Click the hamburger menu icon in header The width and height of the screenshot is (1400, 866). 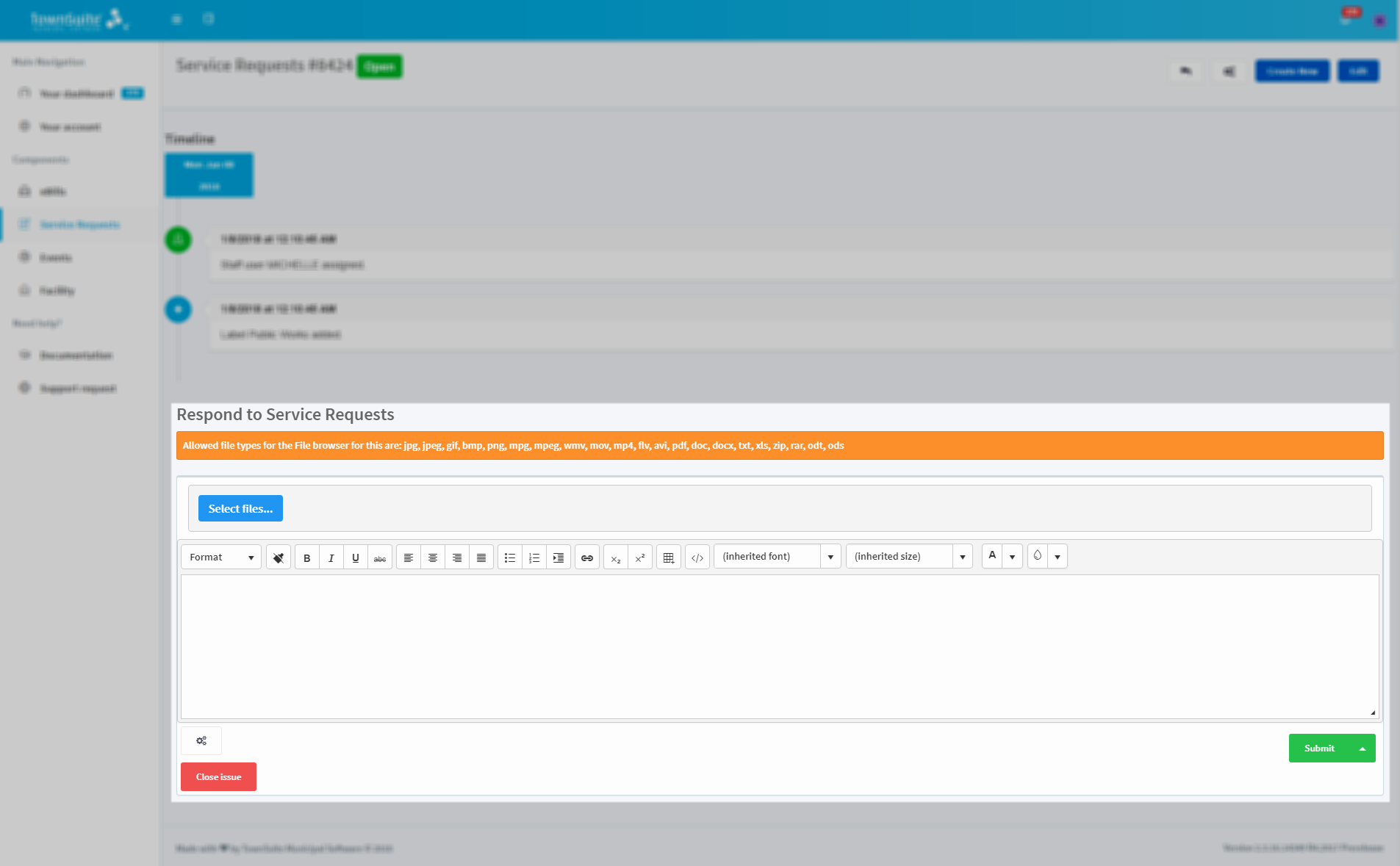tap(176, 19)
